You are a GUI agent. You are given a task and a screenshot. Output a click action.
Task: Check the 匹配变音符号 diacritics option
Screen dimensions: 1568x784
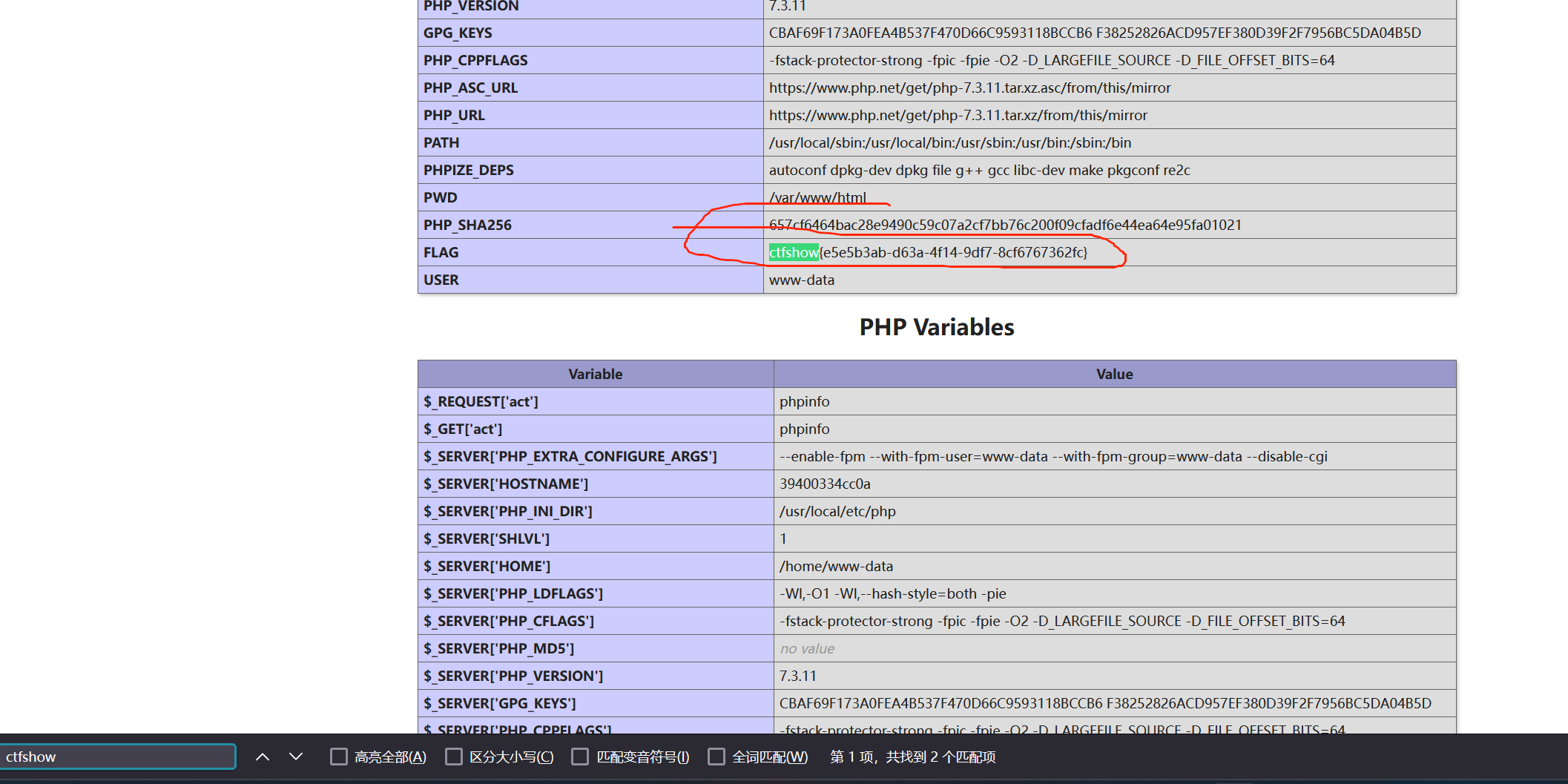pos(581,757)
